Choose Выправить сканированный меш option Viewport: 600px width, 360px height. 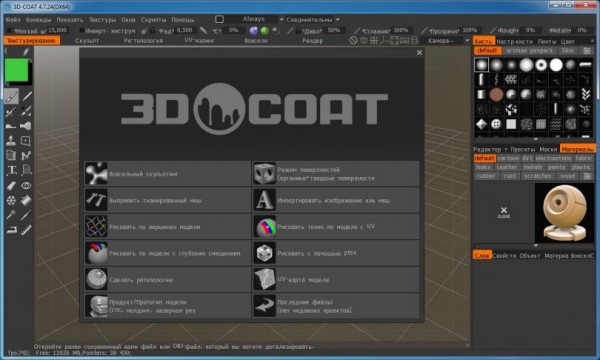coord(167,200)
